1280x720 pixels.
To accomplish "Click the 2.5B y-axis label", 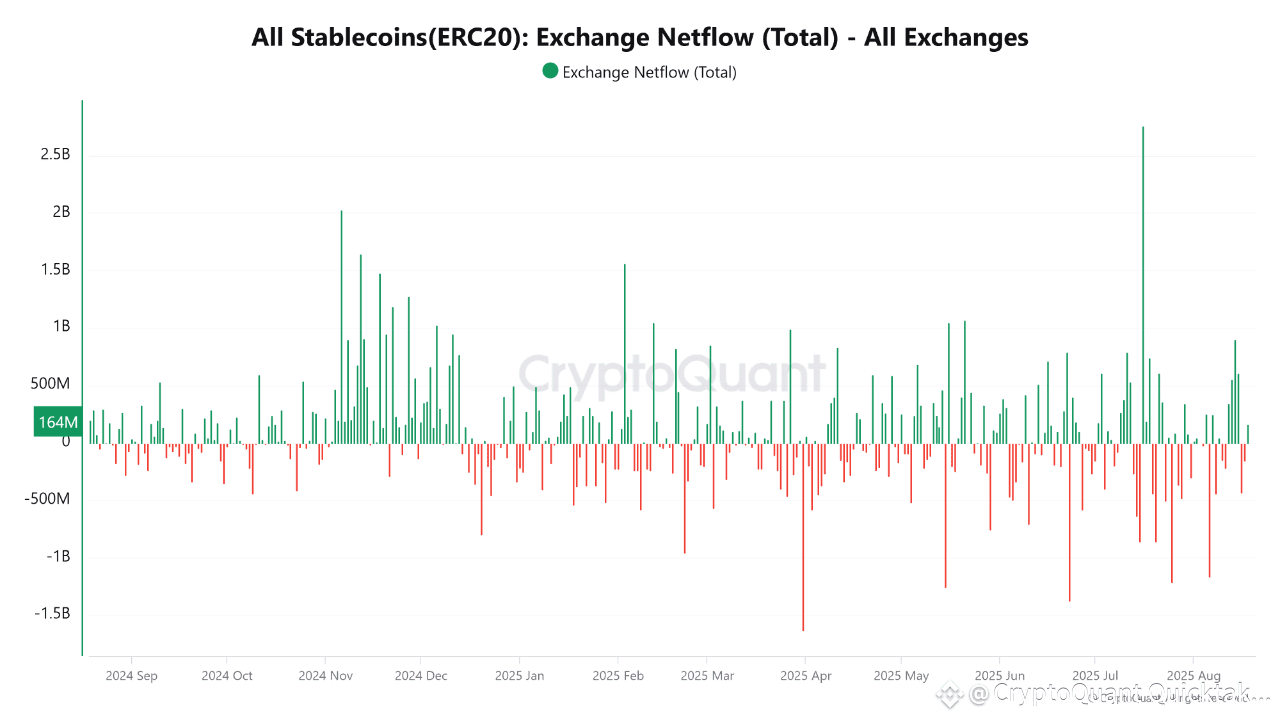I will (54, 155).
